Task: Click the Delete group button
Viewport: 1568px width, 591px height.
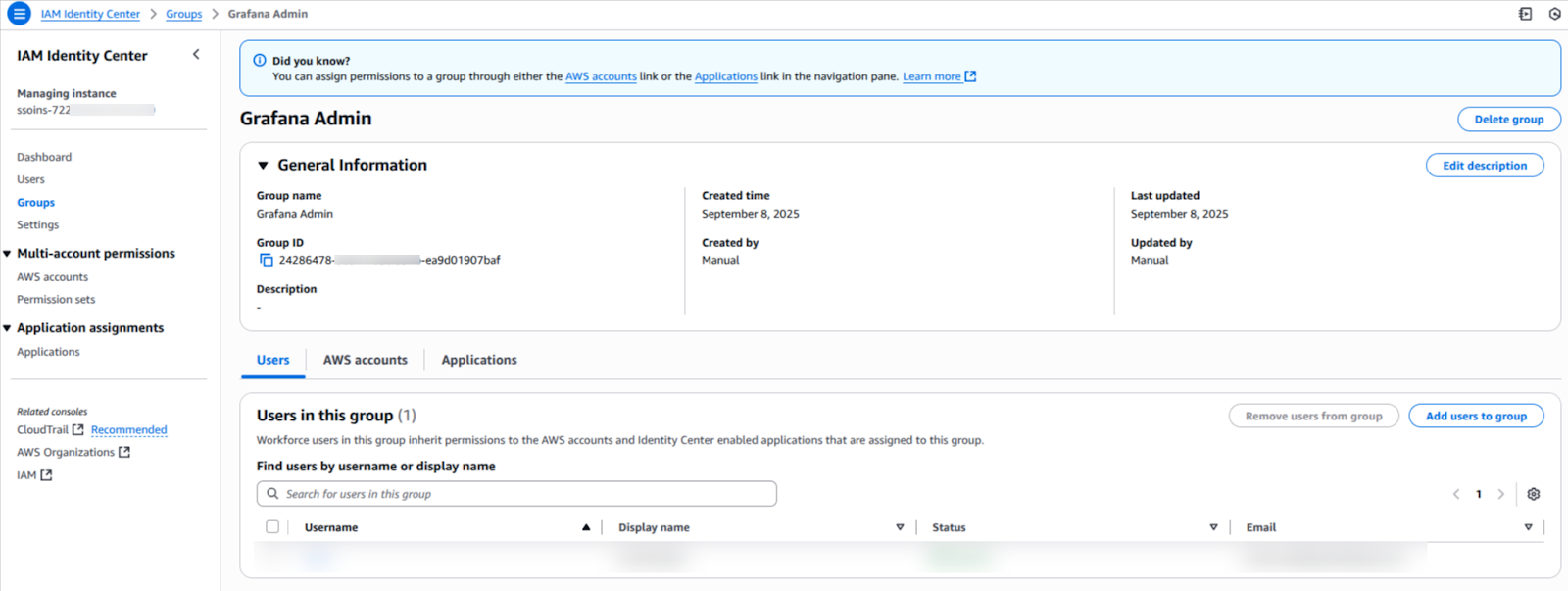Action: tap(1508, 120)
